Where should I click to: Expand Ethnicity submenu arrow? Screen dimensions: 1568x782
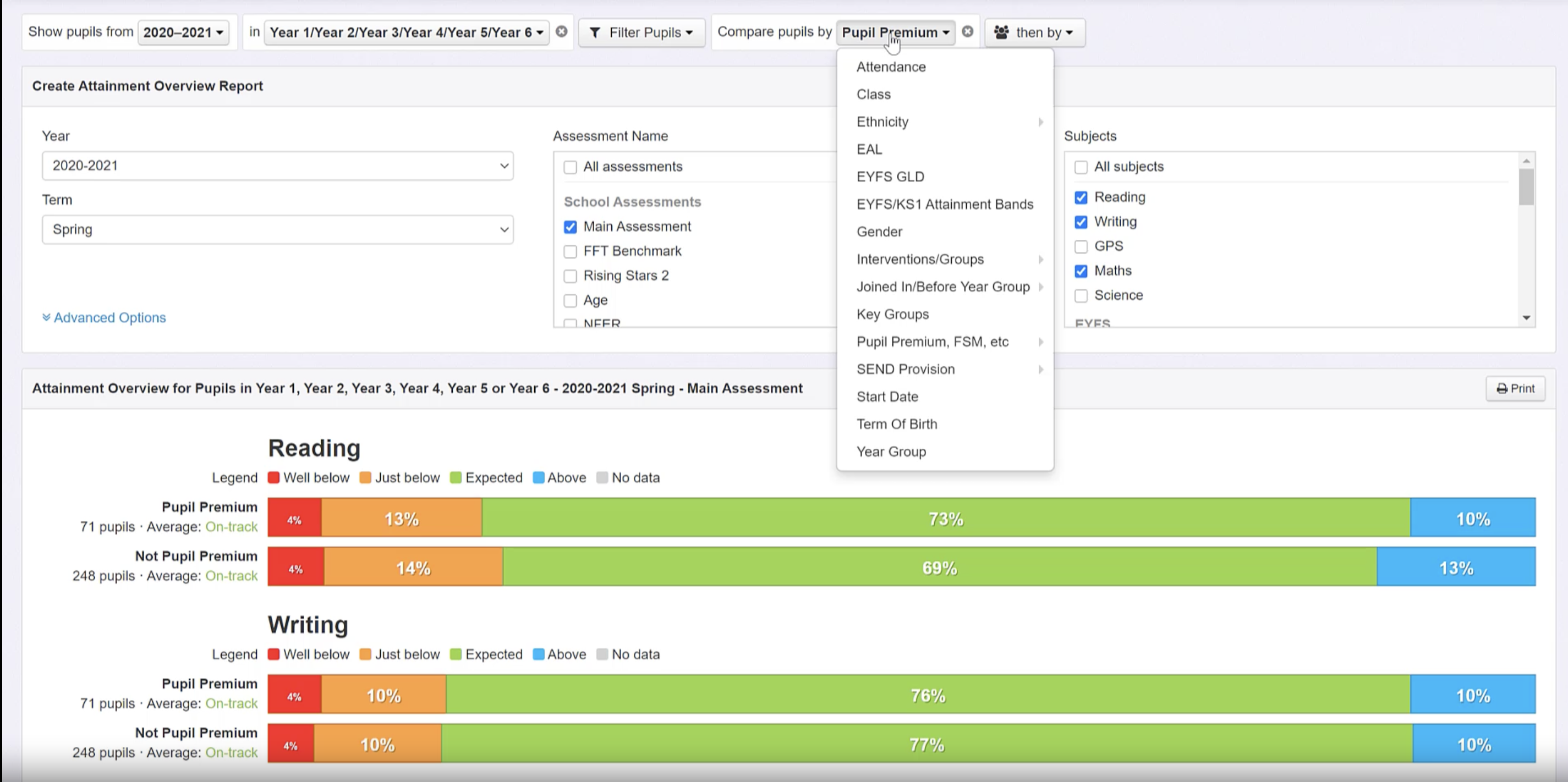click(x=1041, y=122)
